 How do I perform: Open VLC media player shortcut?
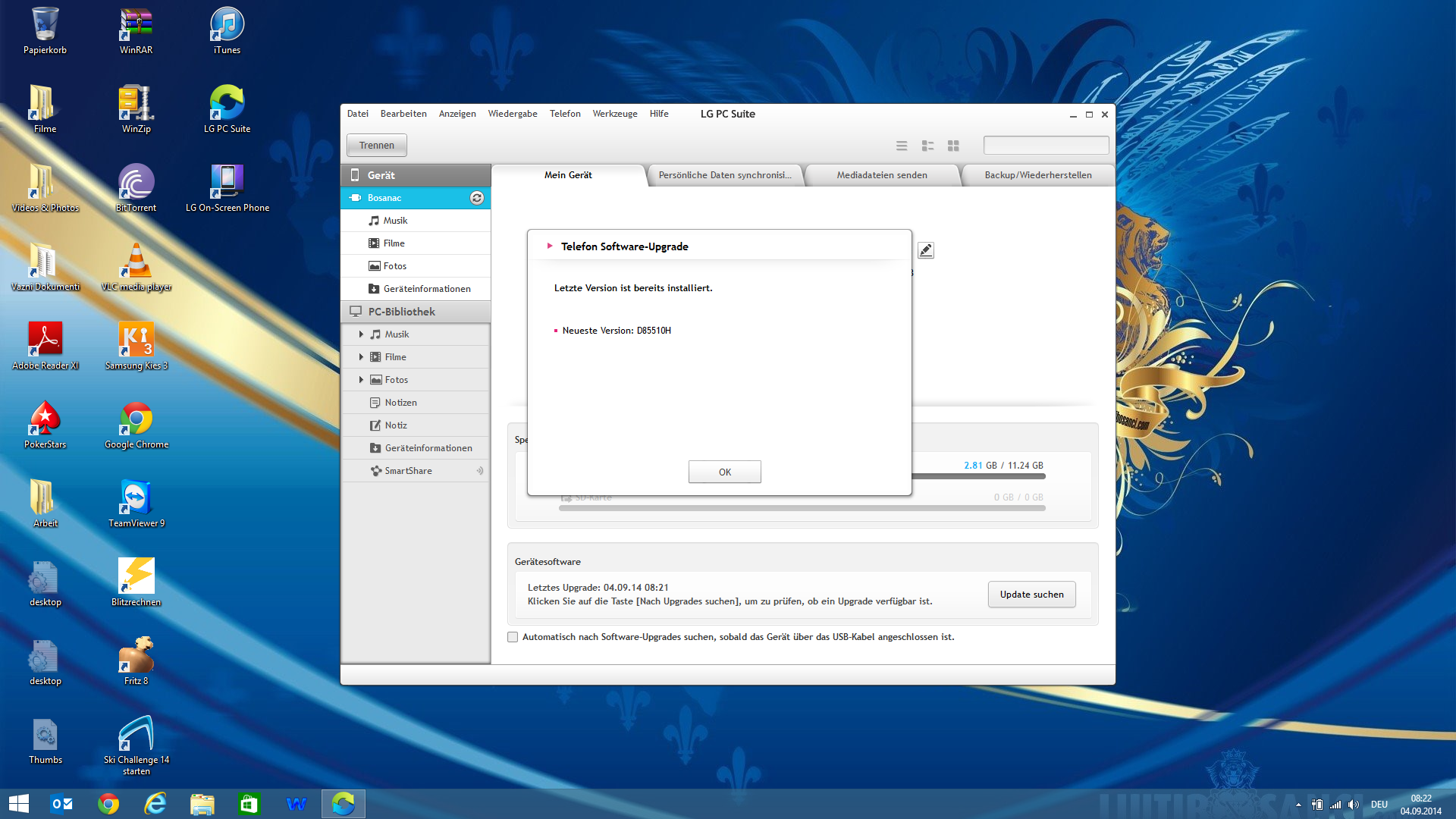(136, 268)
